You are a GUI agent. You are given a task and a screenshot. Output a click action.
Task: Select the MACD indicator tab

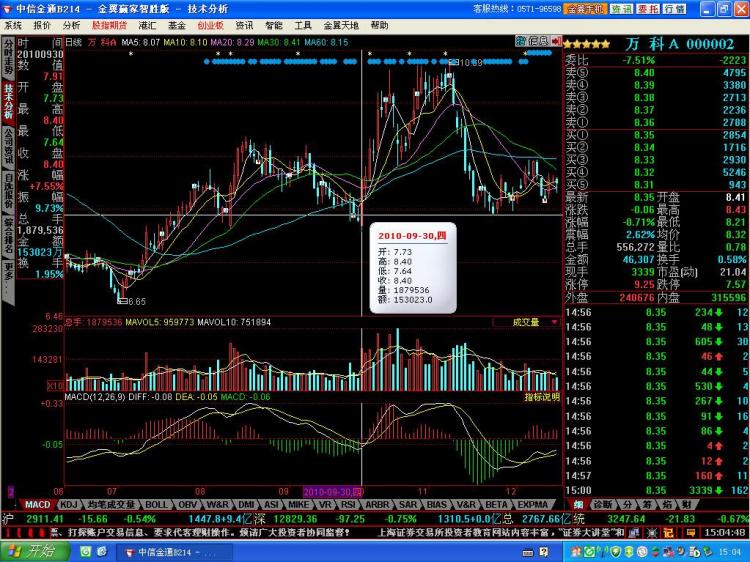(x=37, y=505)
